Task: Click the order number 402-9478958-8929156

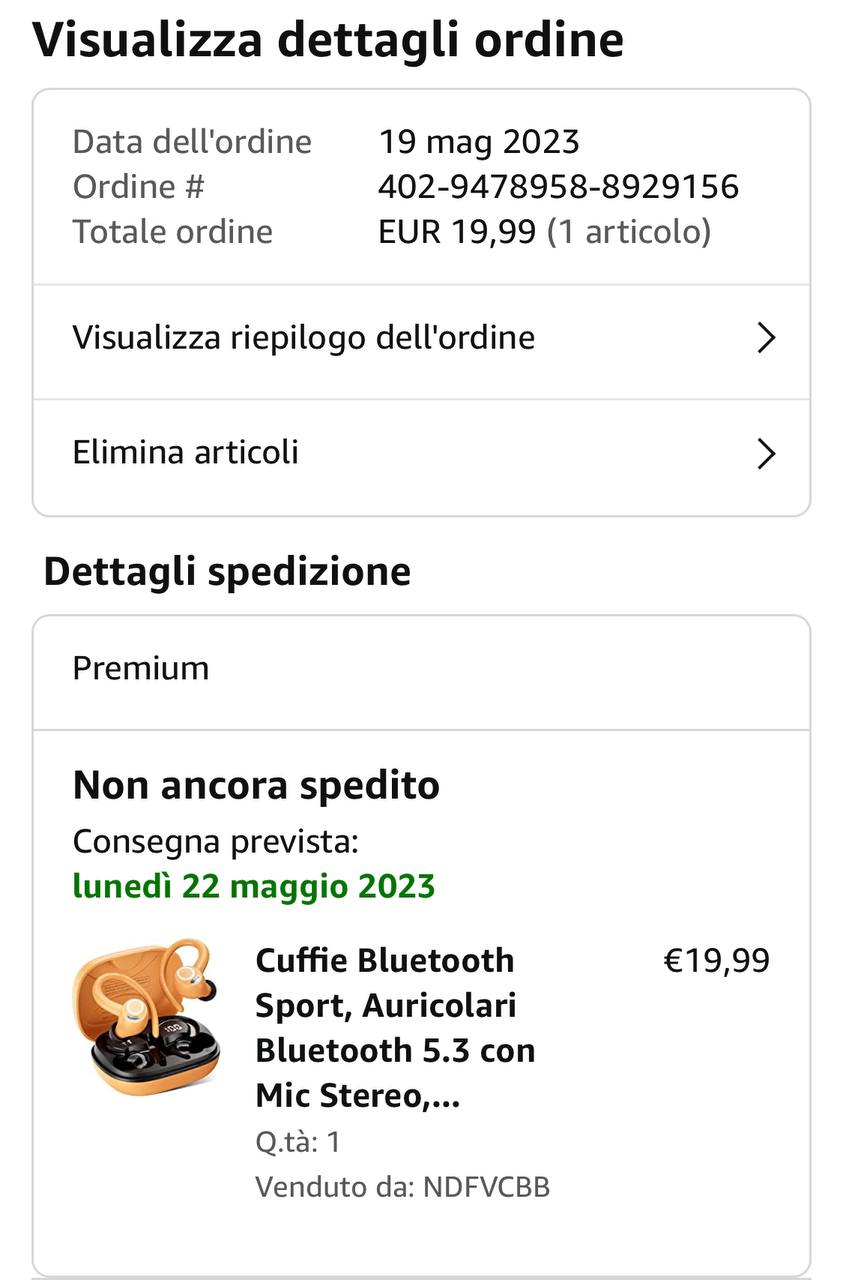Action: 558,187
